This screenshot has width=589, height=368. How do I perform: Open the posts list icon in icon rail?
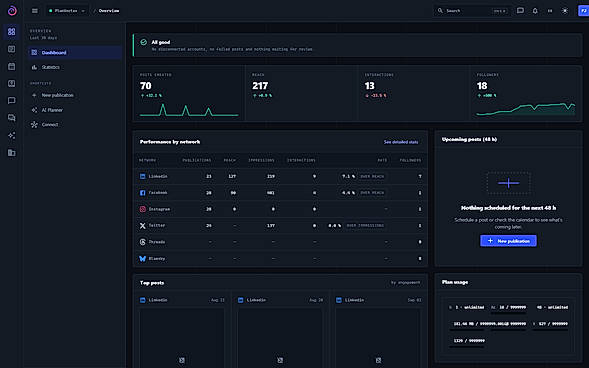[12, 49]
